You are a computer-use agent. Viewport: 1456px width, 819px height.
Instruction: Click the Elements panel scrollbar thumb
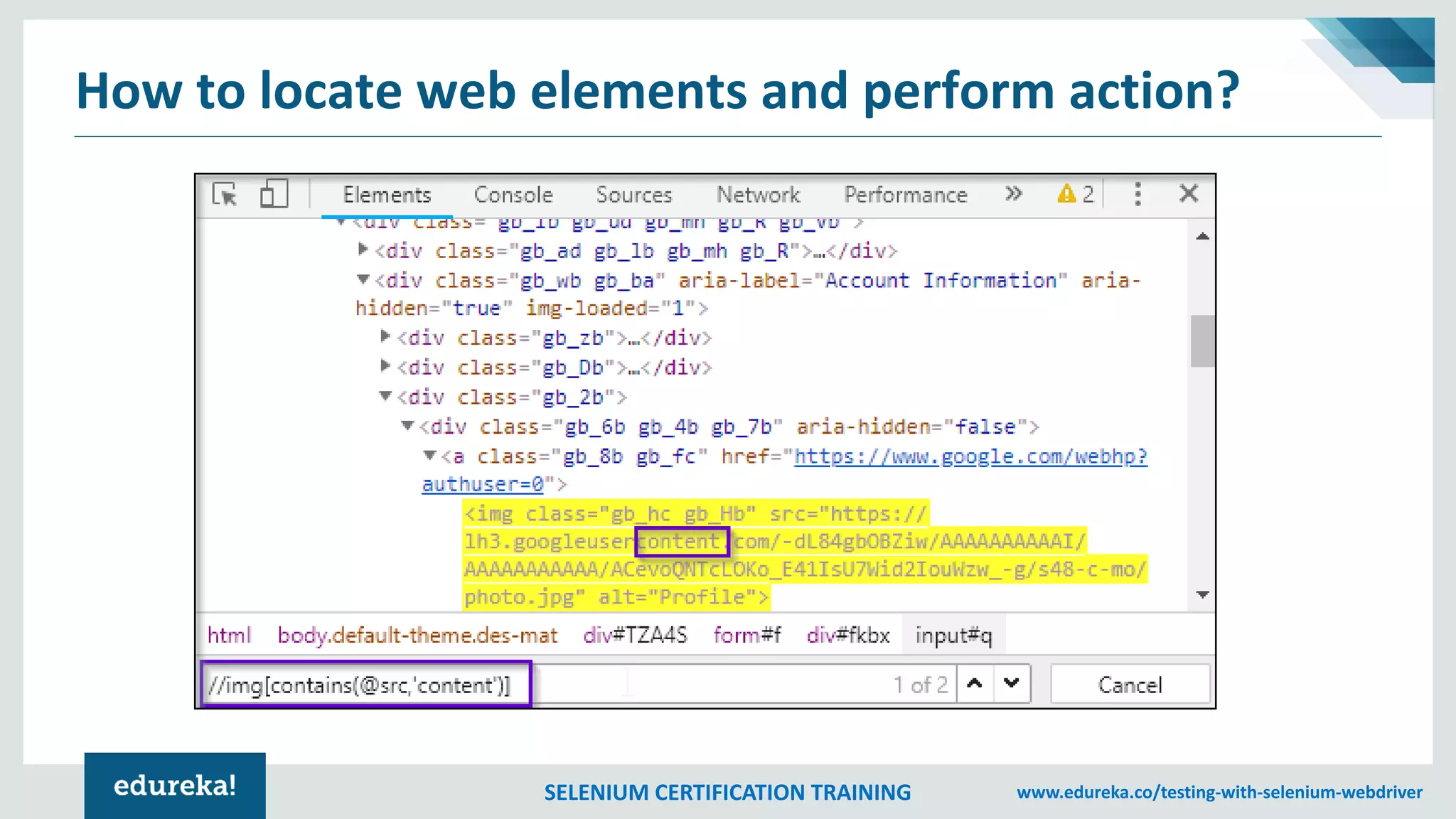click(x=1202, y=341)
